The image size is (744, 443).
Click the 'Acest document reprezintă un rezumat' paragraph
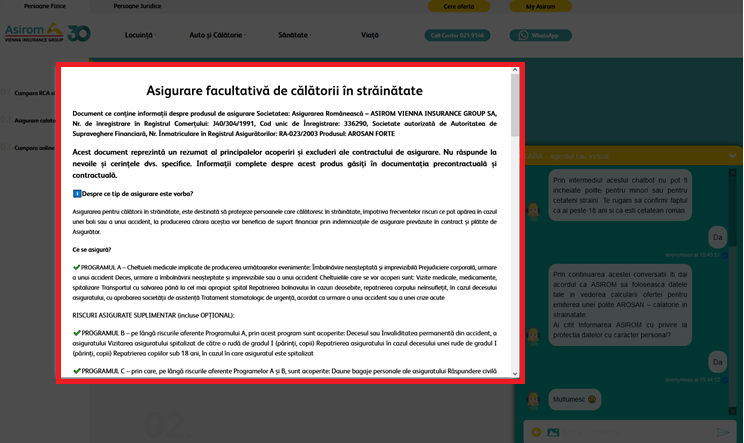coord(285,164)
